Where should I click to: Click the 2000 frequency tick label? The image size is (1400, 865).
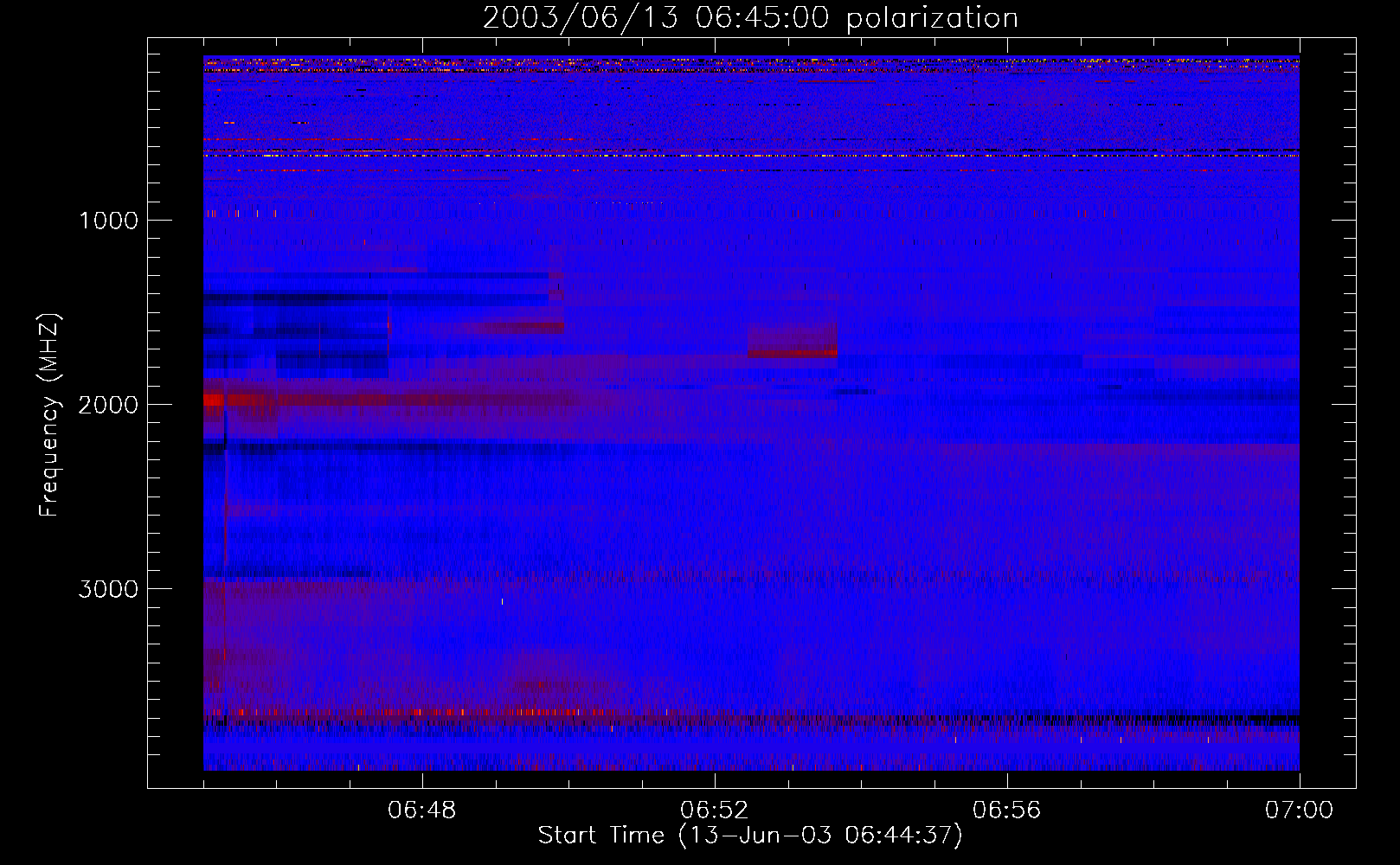click(x=108, y=405)
